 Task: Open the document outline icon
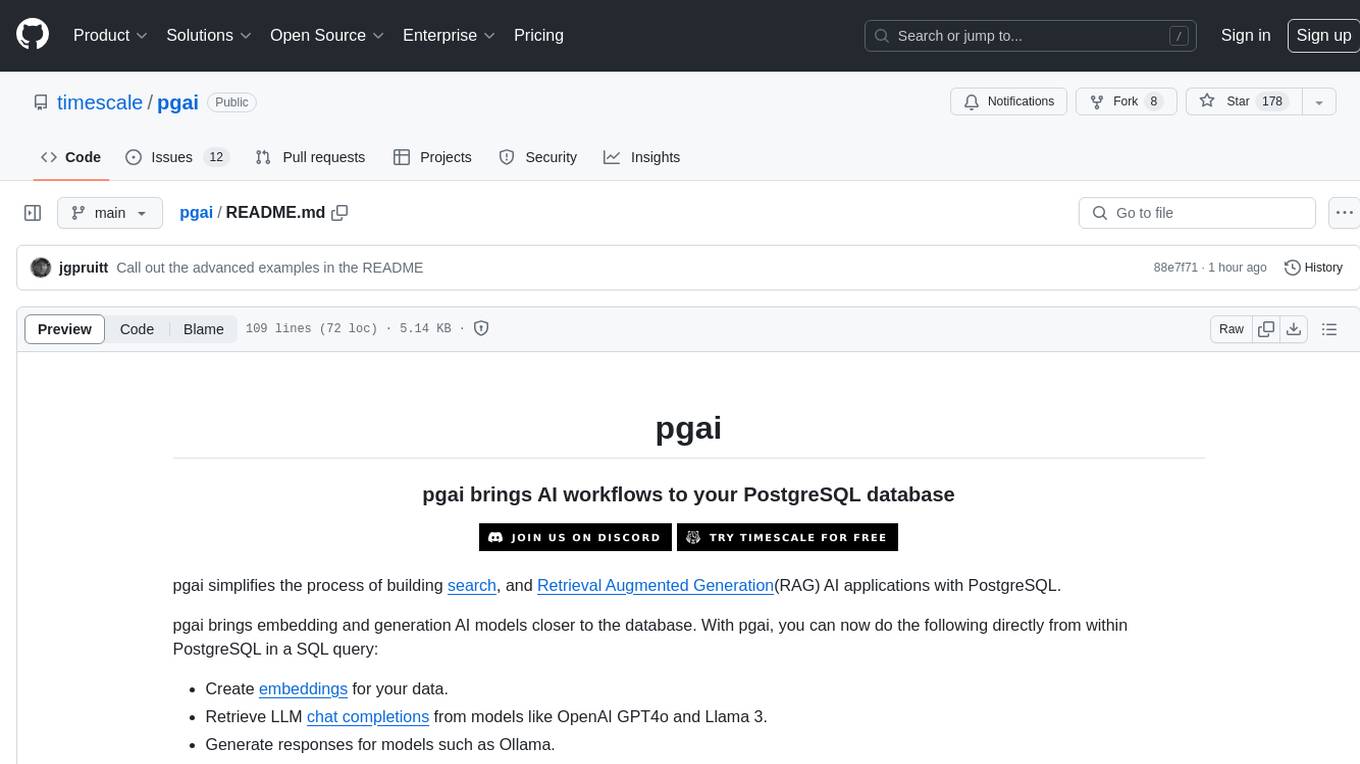tap(1329, 329)
